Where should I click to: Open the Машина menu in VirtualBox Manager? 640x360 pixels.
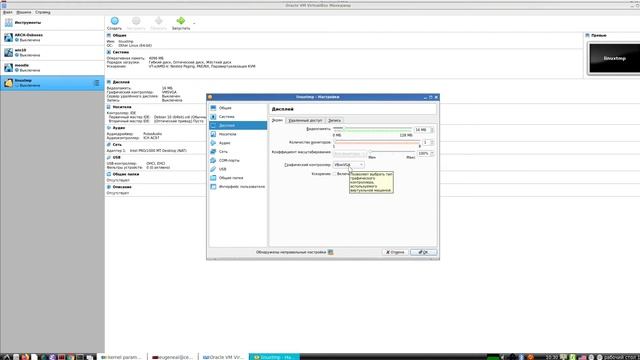pos(24,12)
